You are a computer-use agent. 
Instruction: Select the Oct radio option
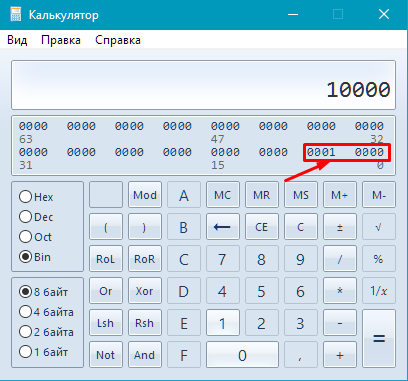point(35,237)
